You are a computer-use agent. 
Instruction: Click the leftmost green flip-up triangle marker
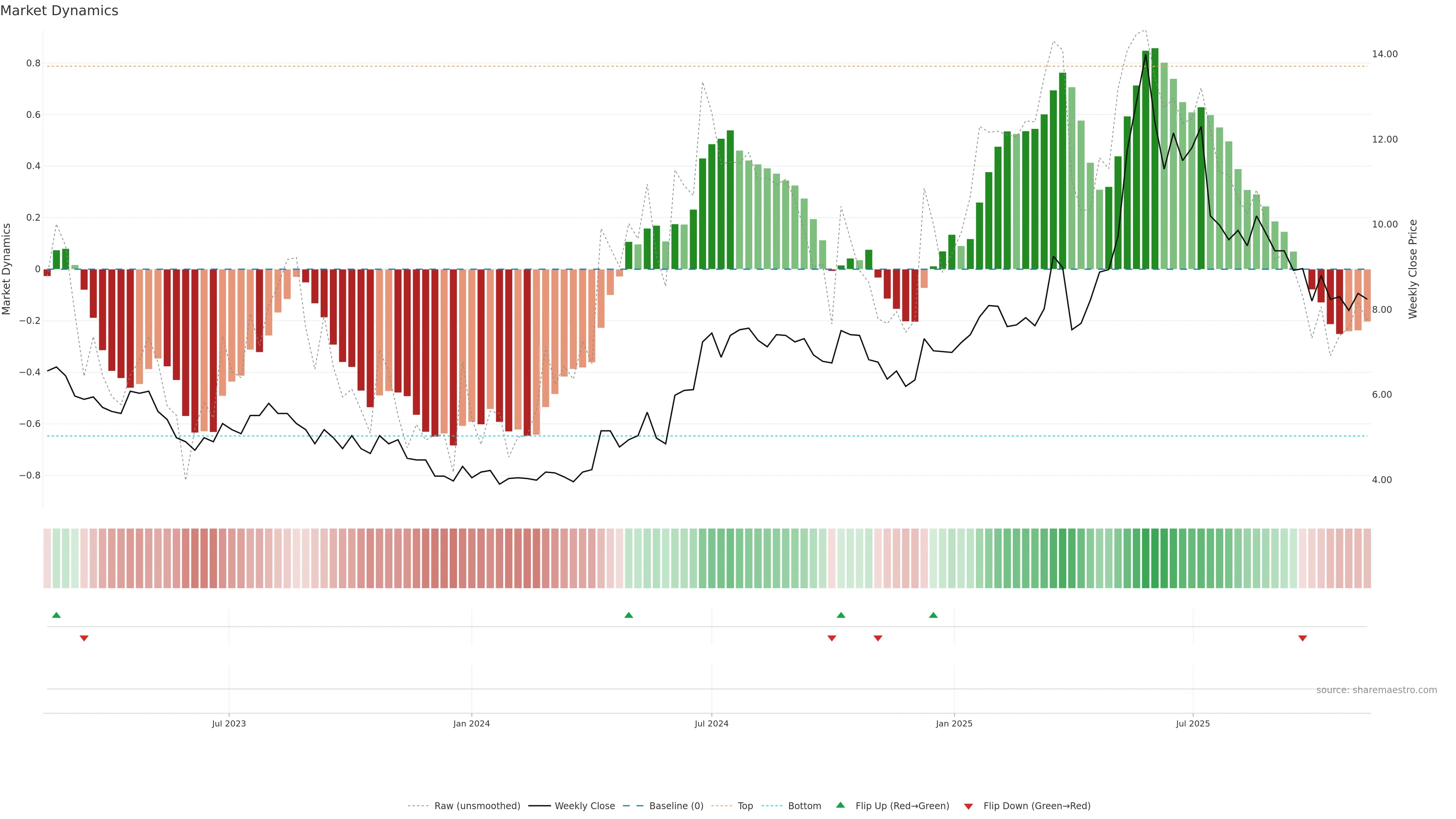pyautogui.click(x=56, y=615)
